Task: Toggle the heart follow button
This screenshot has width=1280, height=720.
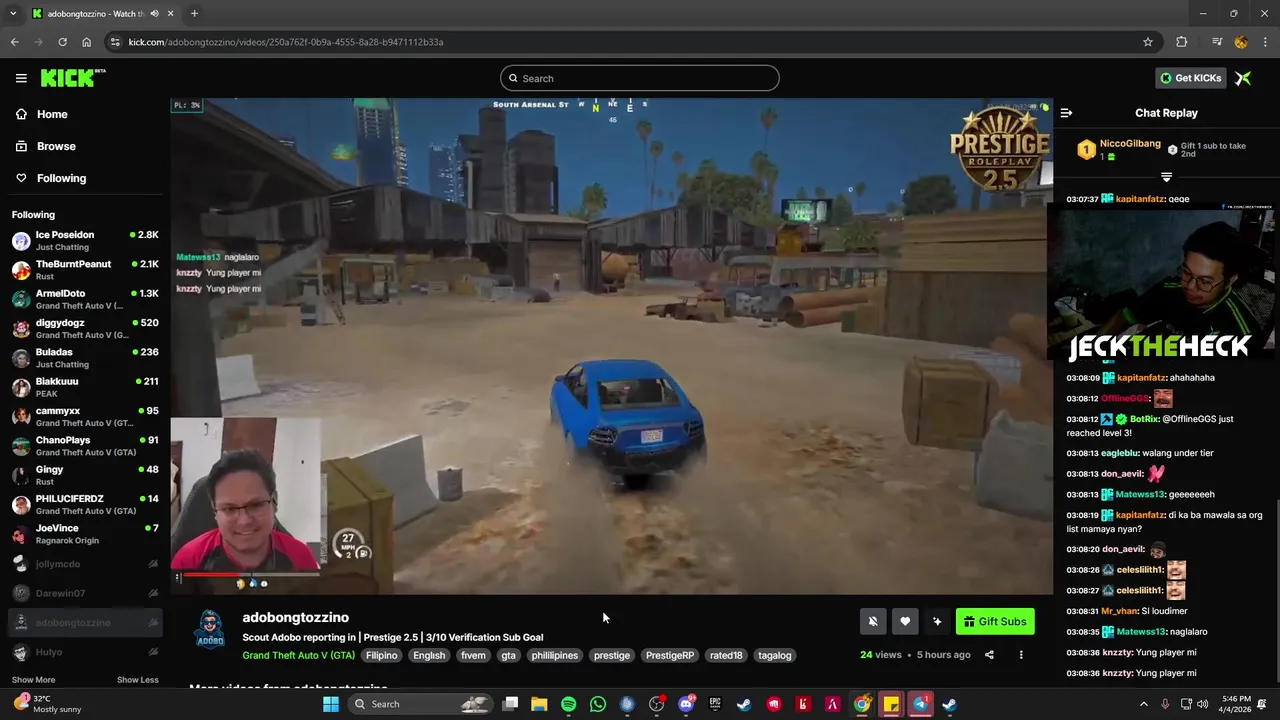Action: point(905,621)
